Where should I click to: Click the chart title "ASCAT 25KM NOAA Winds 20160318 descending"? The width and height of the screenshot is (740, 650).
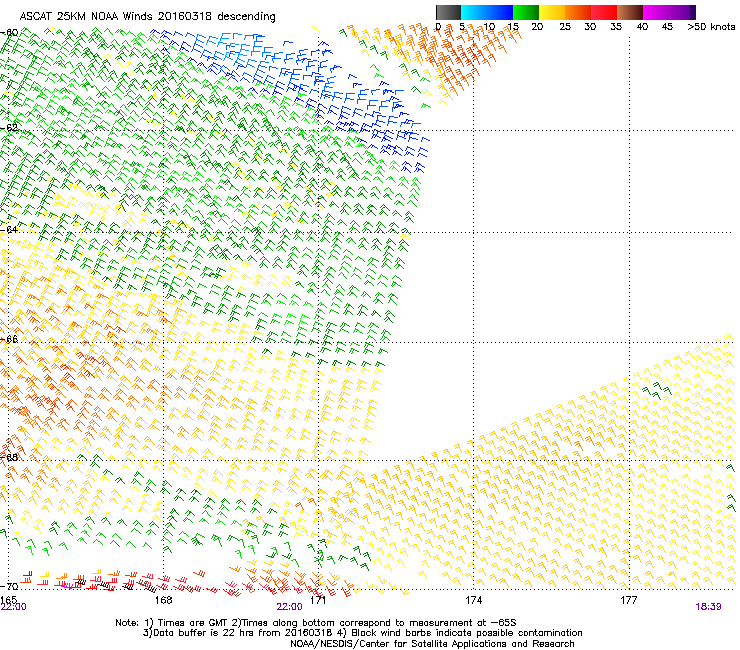pyautogui.click(x=147, y=17)
